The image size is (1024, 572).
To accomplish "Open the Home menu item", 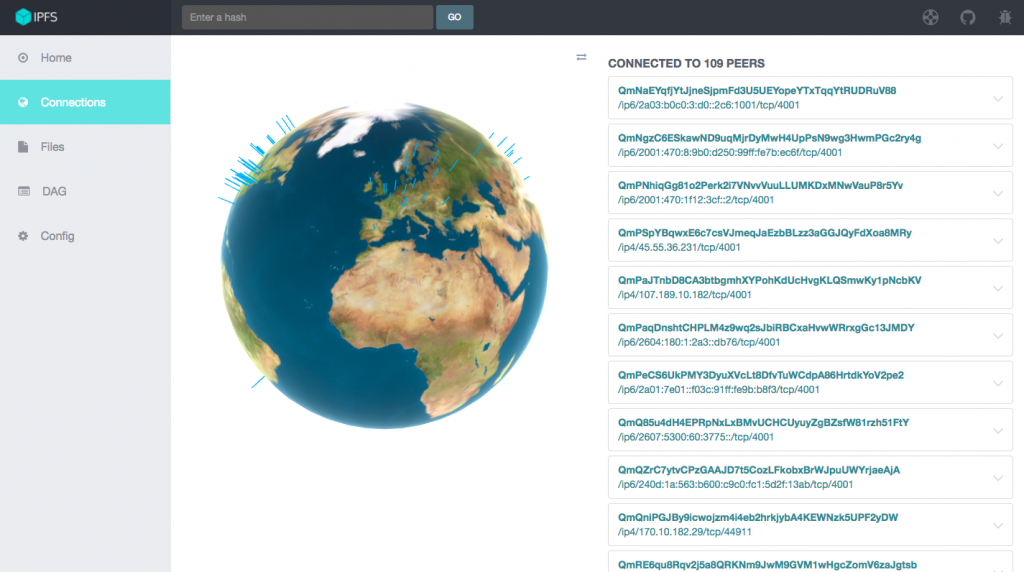I will point(56,58).
